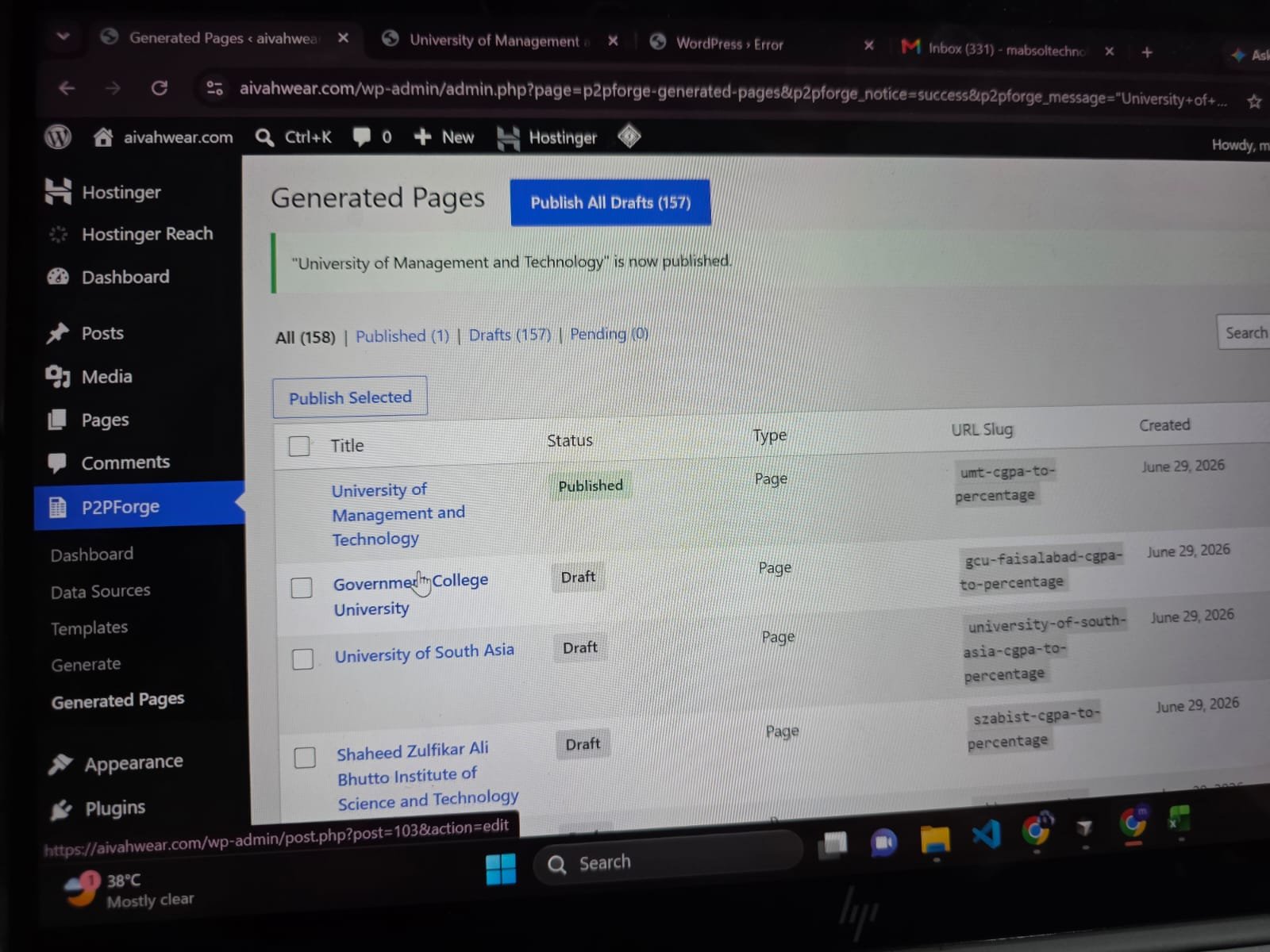Toggle the select-all Title checkbox
Screen dimensions: 1270x952
coord(299,446)
